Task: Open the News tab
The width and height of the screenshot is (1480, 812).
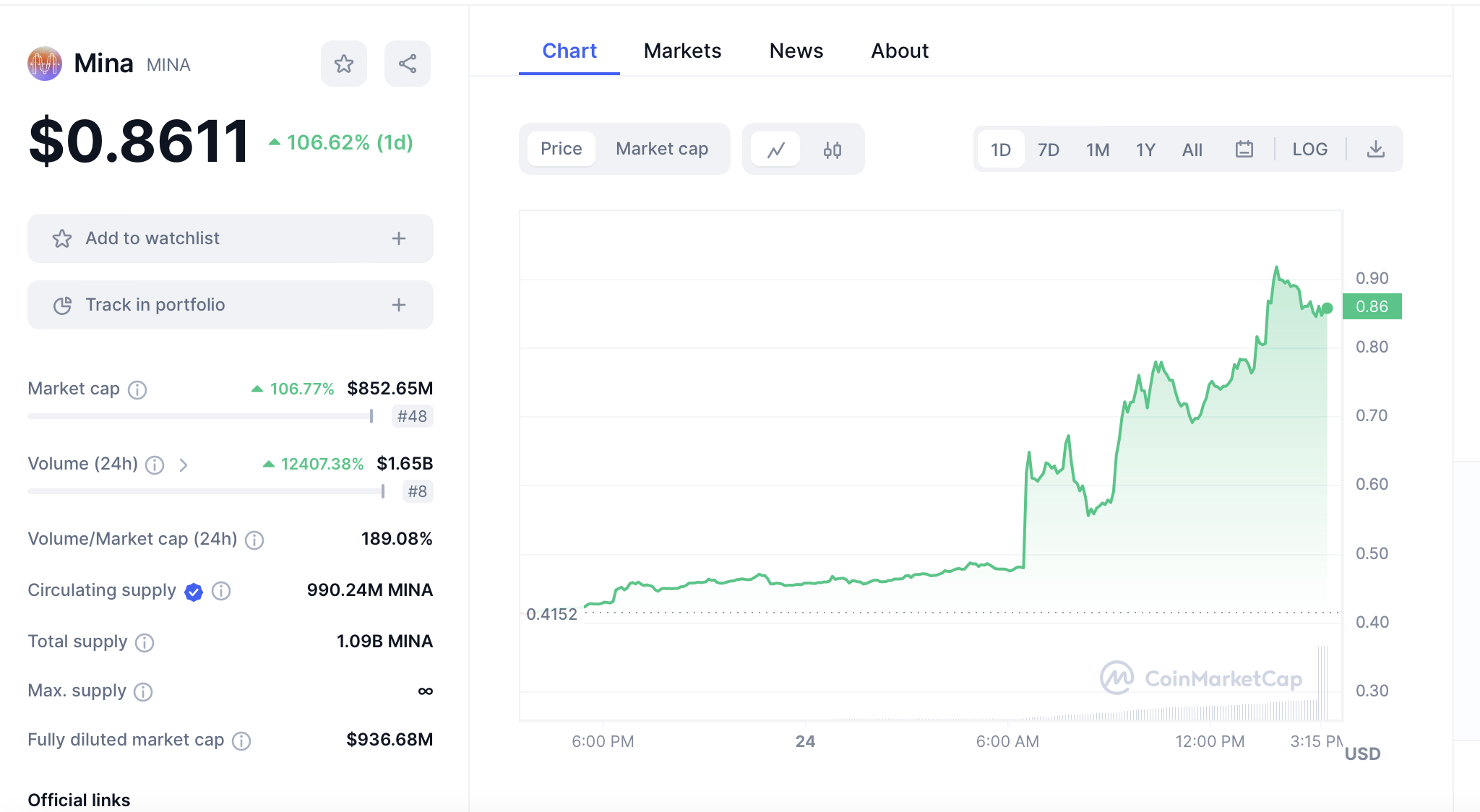Action: point(796,51)
